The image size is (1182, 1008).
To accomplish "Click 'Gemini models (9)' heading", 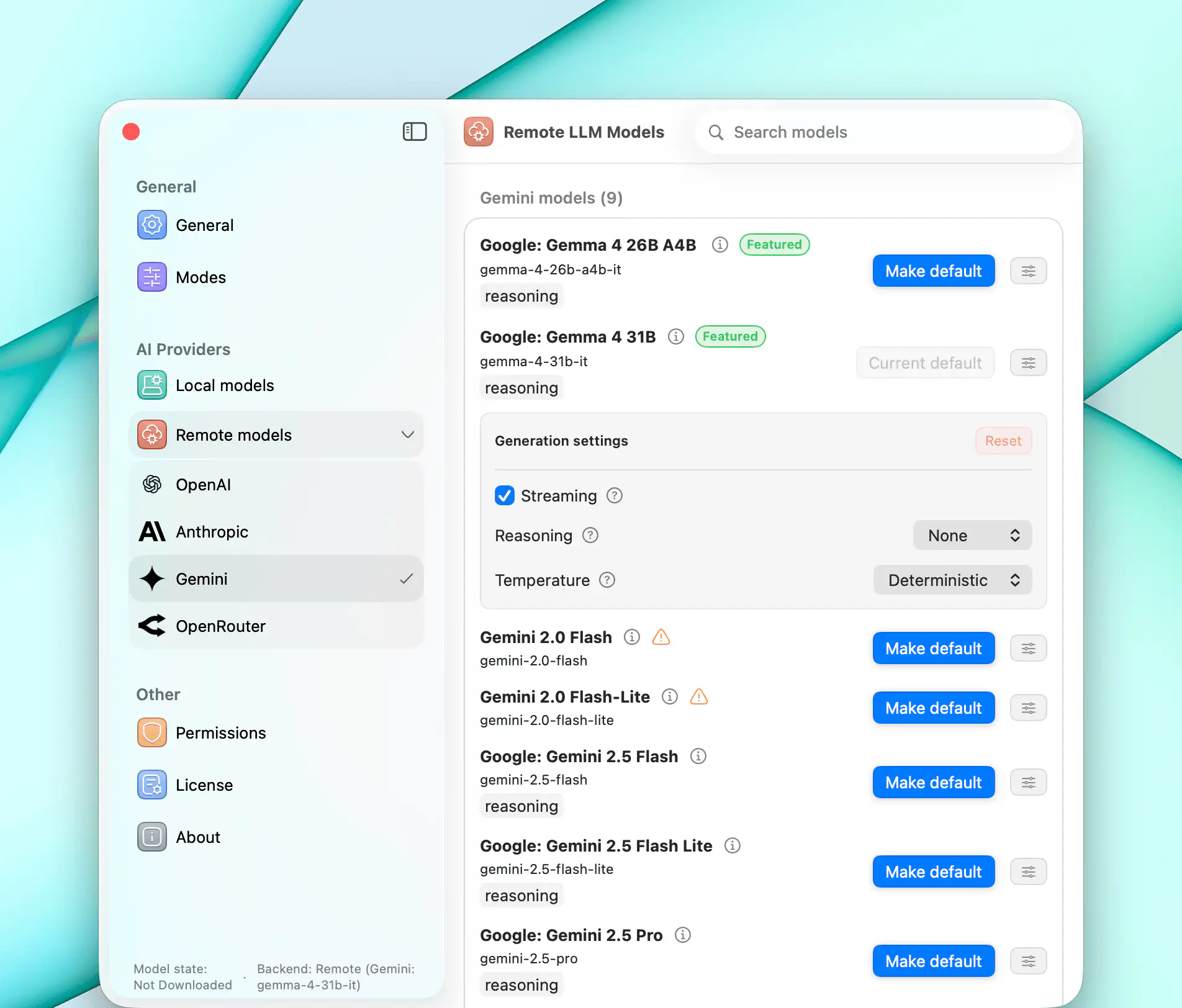I will (x=551, y=197).
